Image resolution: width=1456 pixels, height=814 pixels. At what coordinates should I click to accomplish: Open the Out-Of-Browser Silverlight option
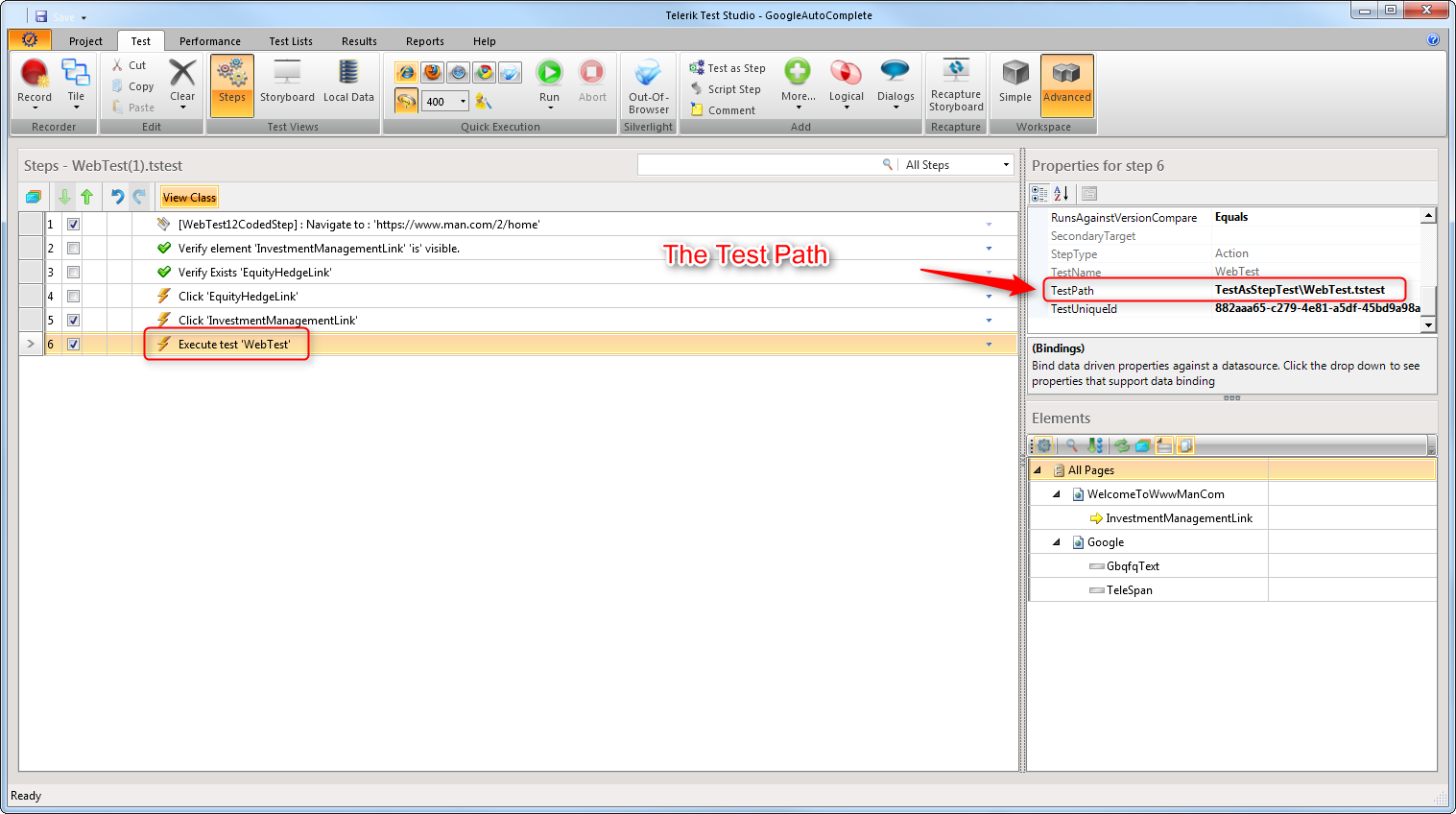pyautogui.click(x=649, y=86)
